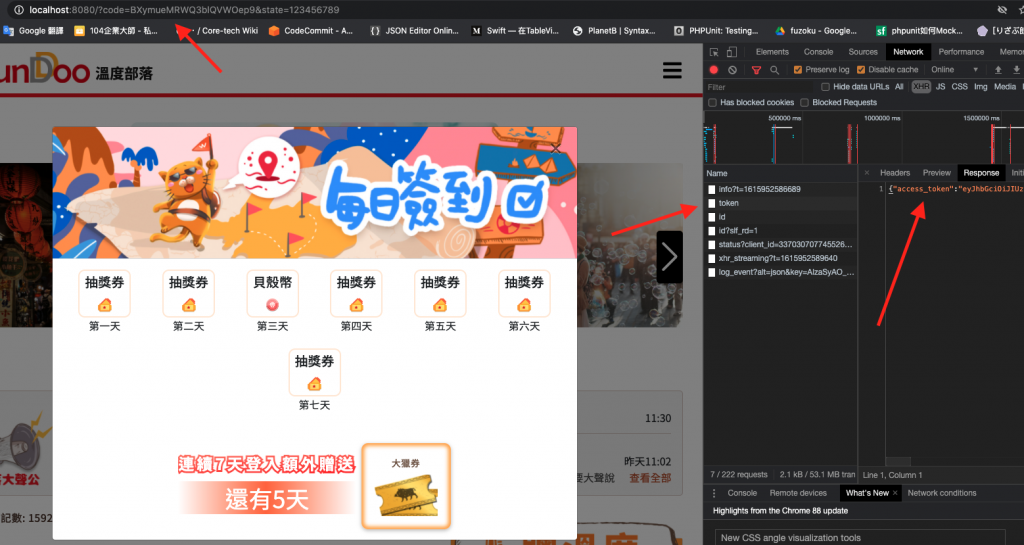Close the daily sign-in popup
Viewport: 1024px width, 545px height.
(x=555, y=149)
